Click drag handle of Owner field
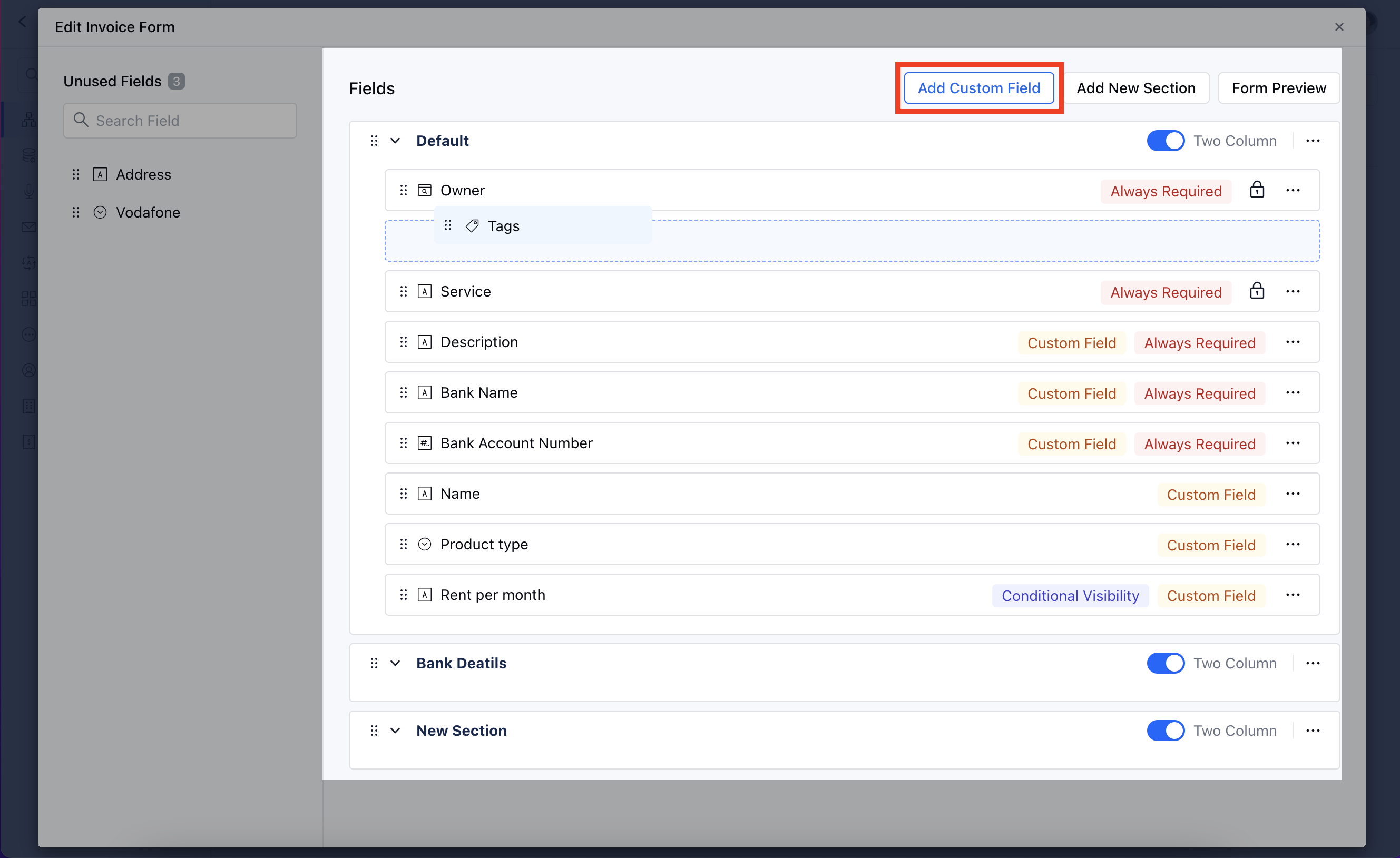Viewport: 1400px width, 858px height. (x=404, y=190)
